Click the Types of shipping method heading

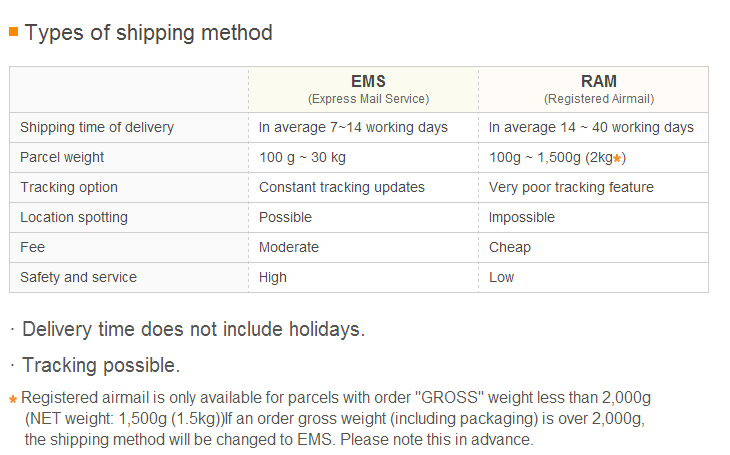coord(149,33)
